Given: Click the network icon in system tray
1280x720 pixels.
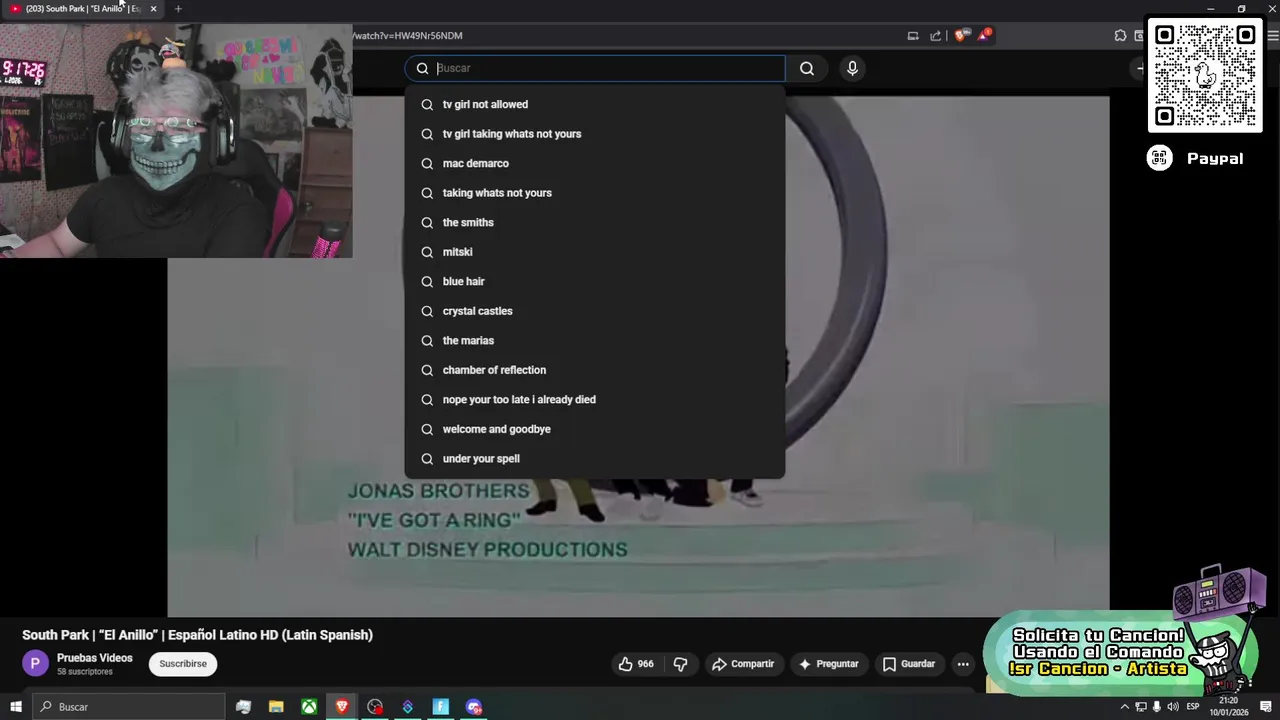Looking at the screenshot, I should point(1141,707).
